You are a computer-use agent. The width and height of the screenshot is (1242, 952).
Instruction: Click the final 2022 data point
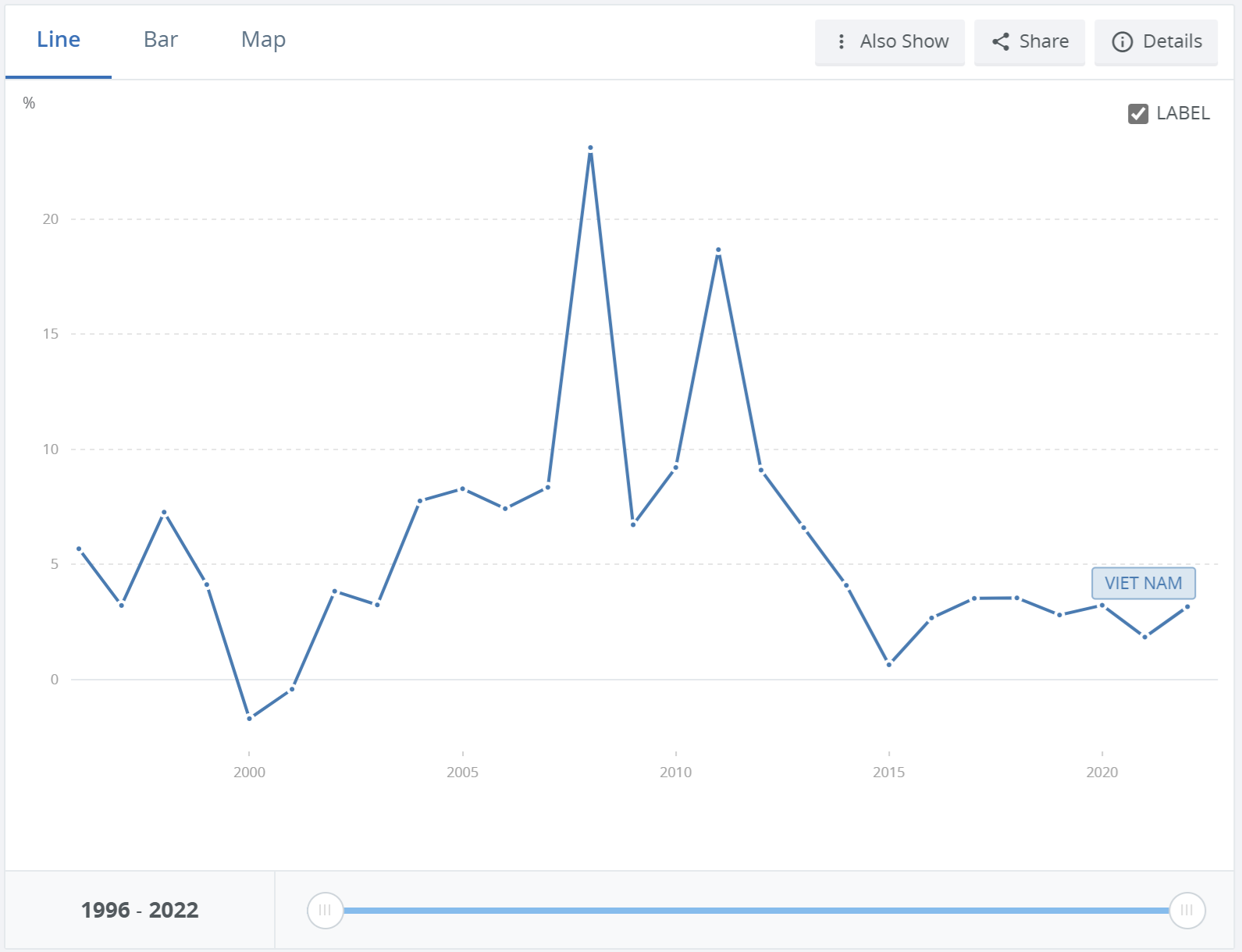(1187, 606)
